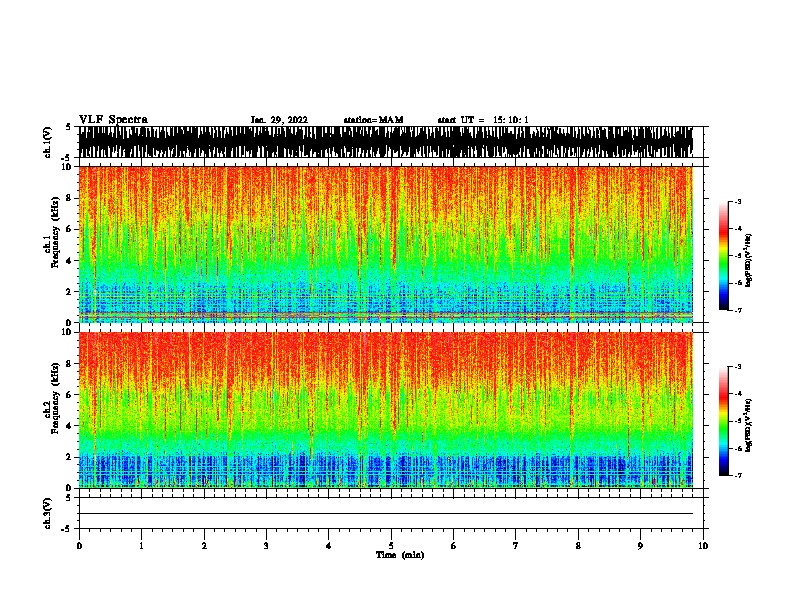
Task: Click the "station=MAM" label
Action: pos(373,120)
